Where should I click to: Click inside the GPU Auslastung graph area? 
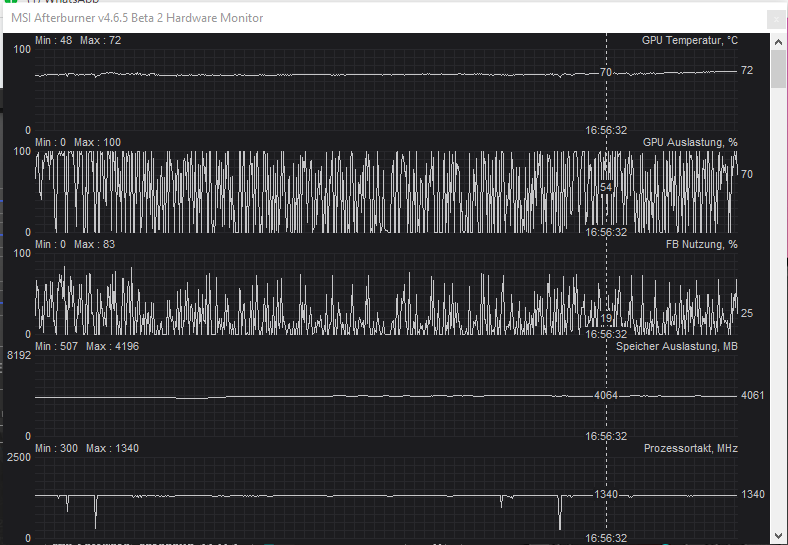386,192
